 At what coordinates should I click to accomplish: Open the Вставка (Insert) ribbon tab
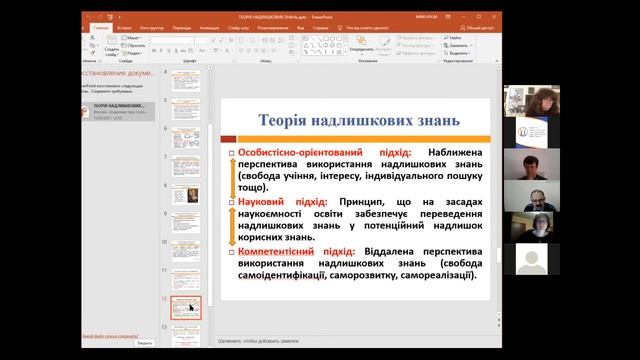pos(124,28)
